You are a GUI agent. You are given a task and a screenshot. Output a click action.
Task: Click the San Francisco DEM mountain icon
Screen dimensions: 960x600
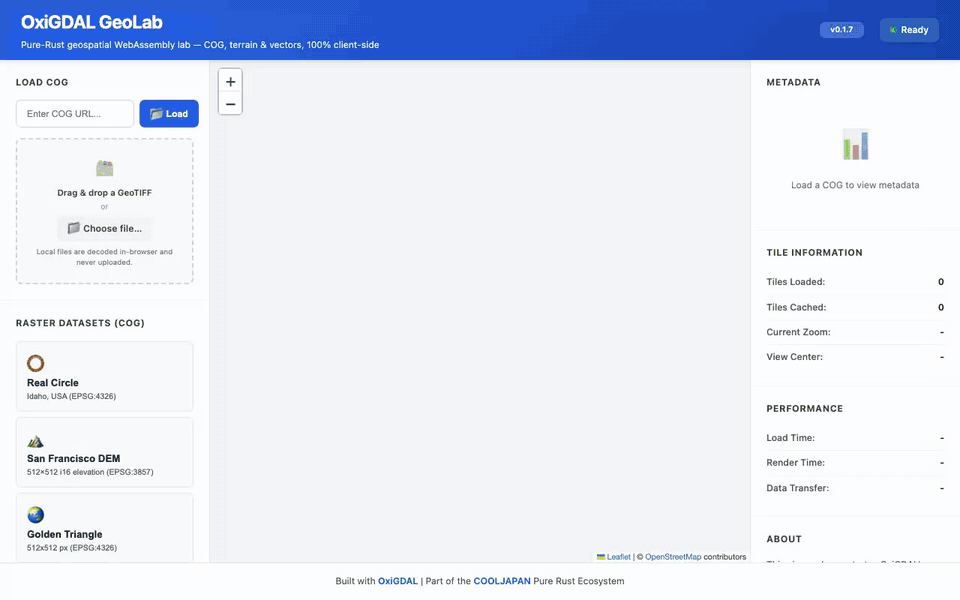point(36,441)
